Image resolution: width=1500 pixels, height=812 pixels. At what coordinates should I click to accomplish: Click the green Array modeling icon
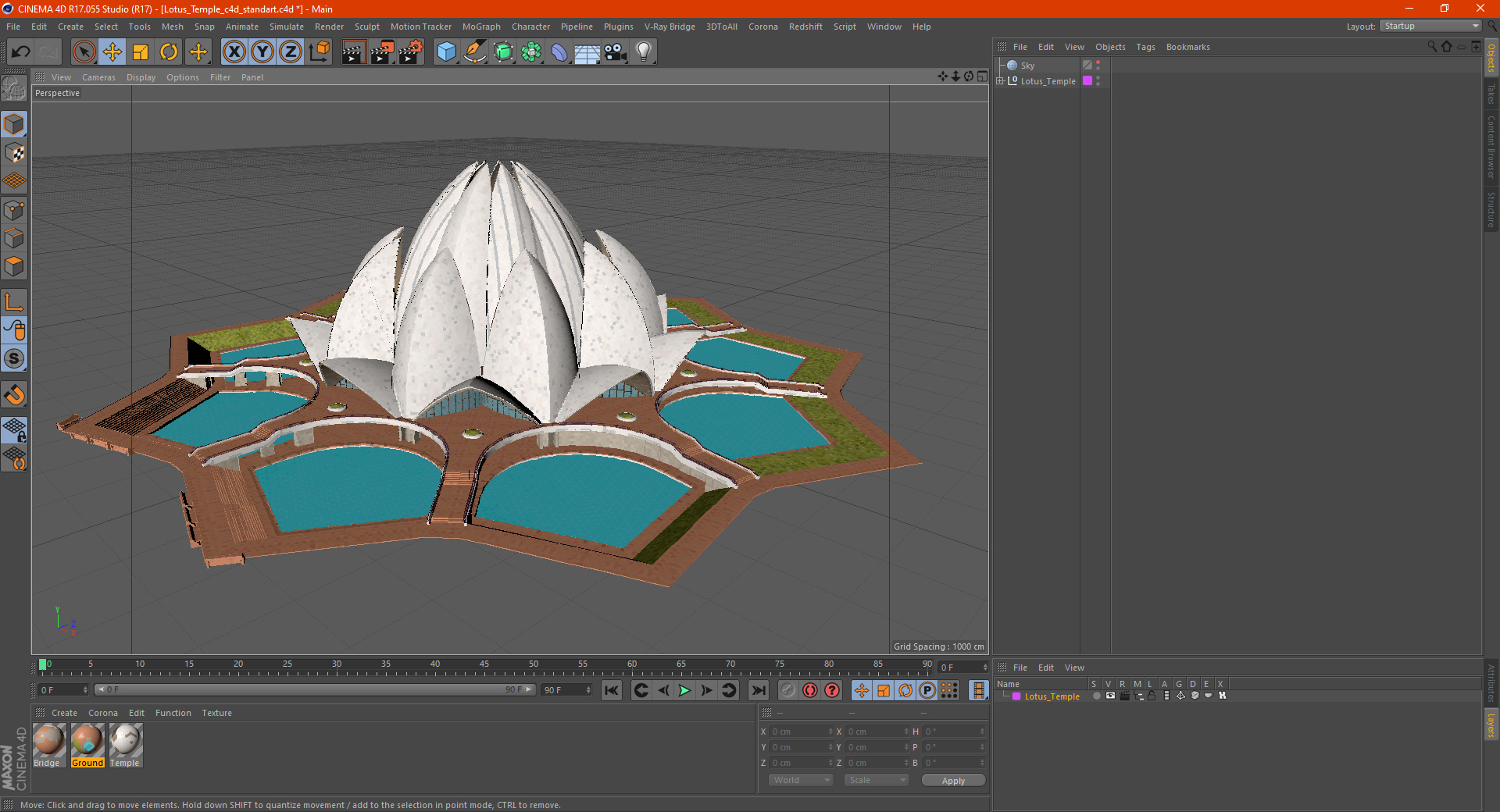pyautogui.click(x=531, y=52)
